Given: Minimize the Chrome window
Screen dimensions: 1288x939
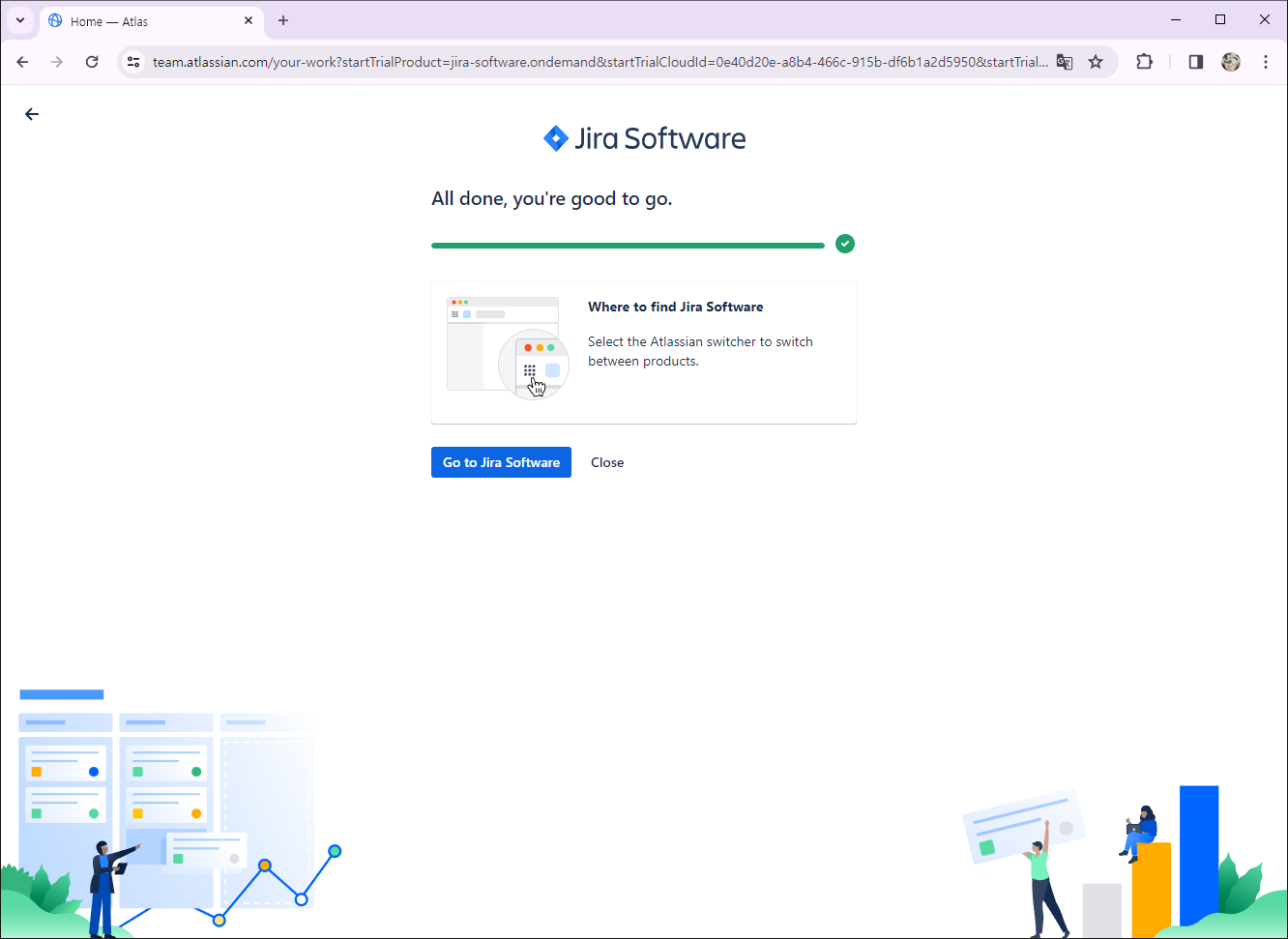Looking at the screenshot, I should pos(1176,19).
